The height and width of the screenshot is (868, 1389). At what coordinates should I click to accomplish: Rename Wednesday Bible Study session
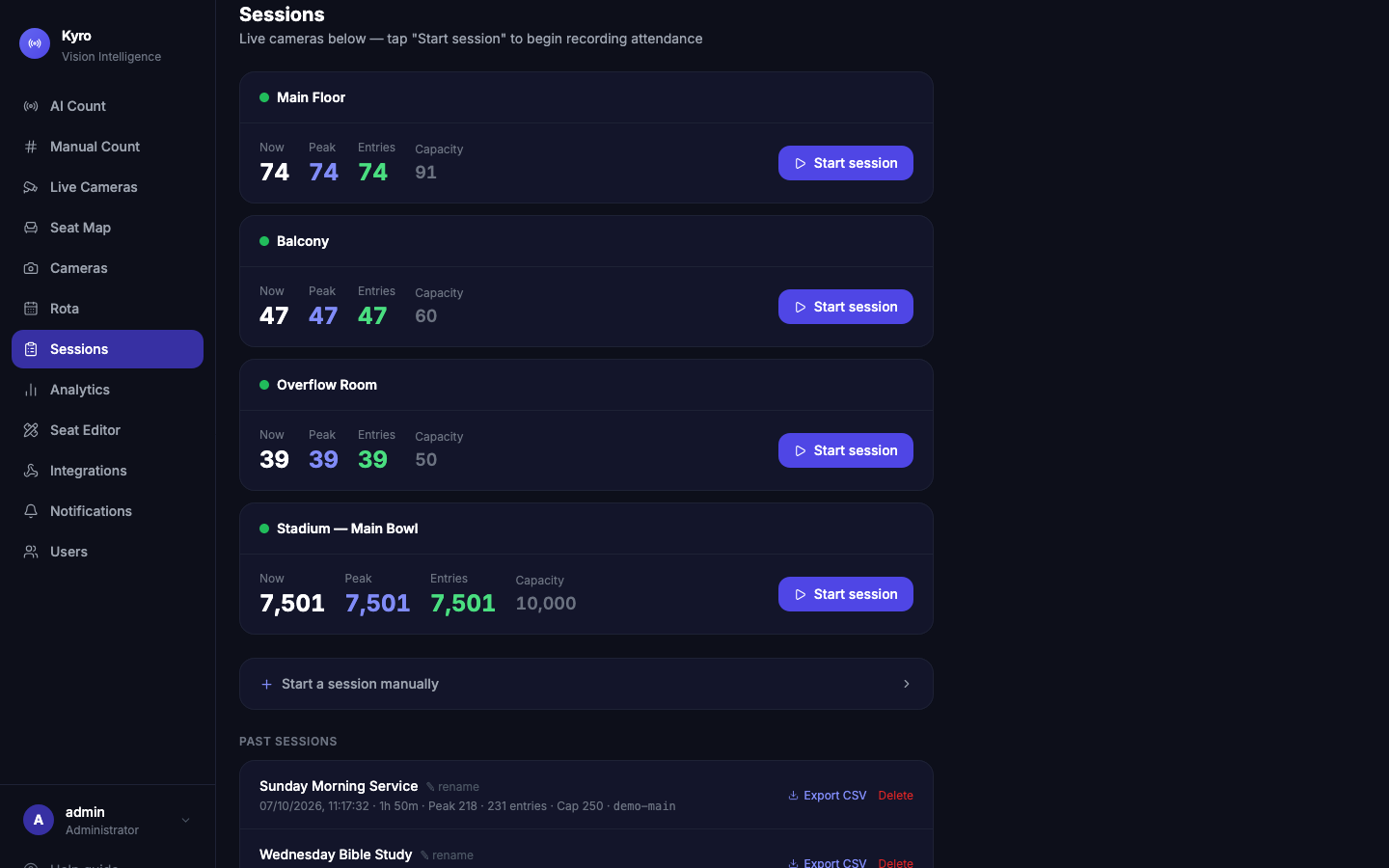(x=448, y=855)
